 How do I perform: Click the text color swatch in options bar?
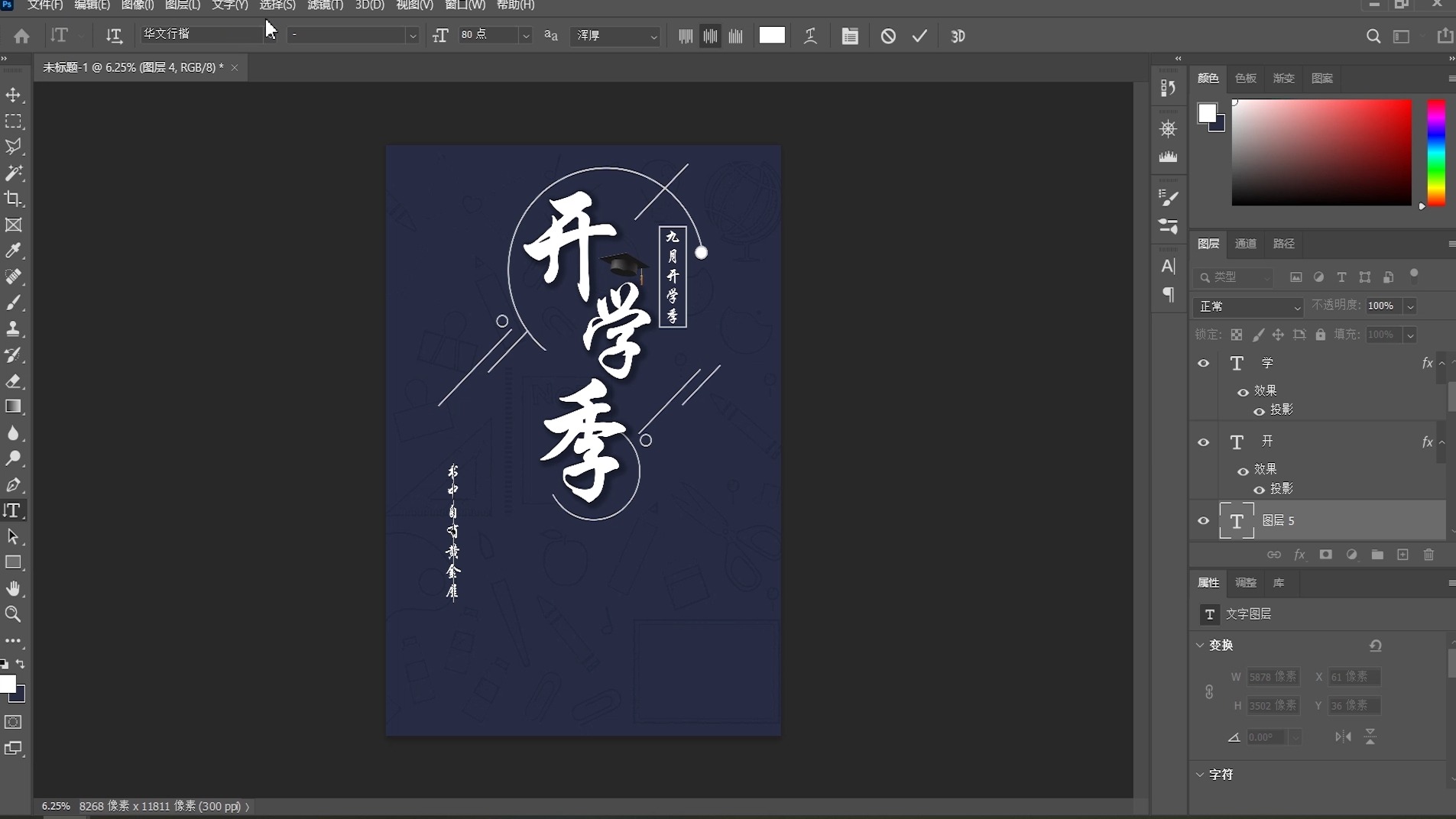772,35
